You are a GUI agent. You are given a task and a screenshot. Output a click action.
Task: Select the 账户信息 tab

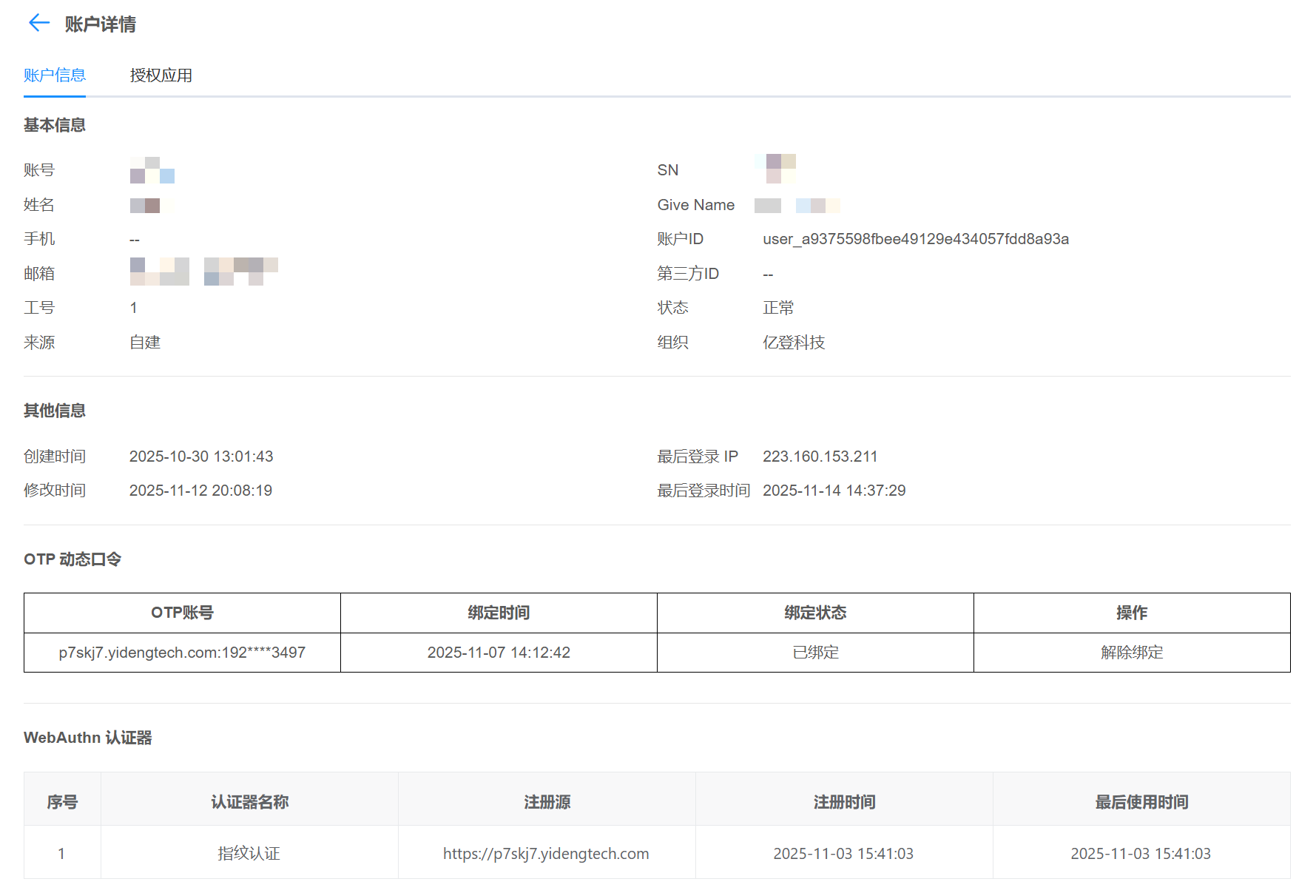(55, 75)
